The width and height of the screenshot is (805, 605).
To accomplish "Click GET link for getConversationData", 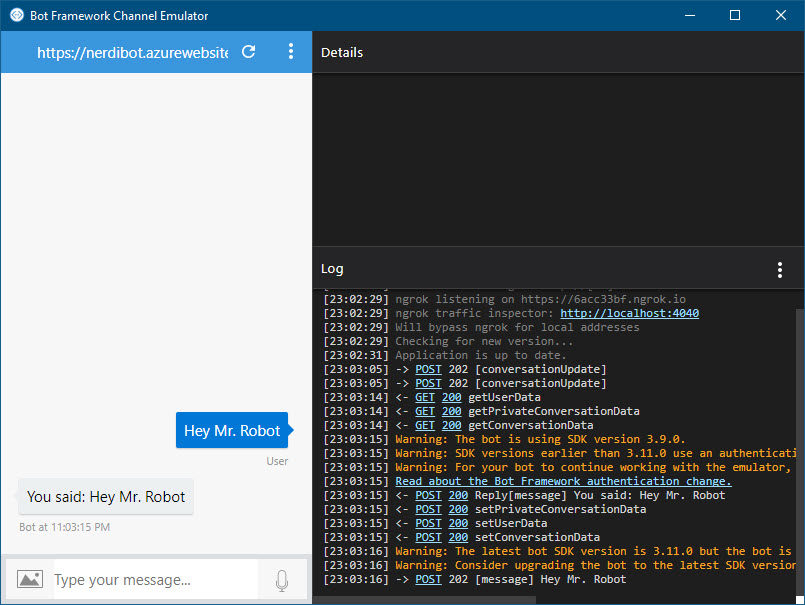I will [x=425, y=425].
